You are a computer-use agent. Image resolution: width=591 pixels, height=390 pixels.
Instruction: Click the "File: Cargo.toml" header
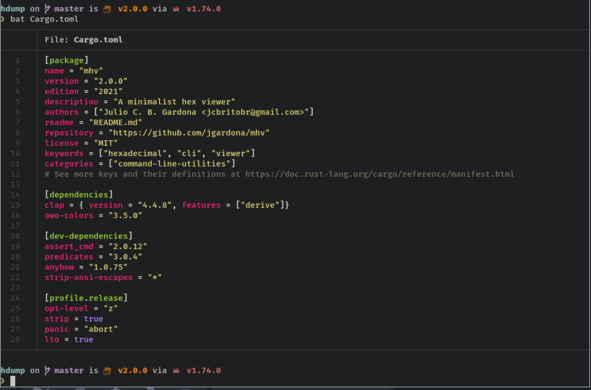[84, 40]
